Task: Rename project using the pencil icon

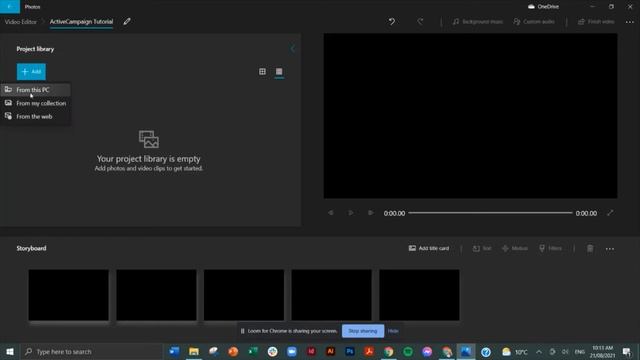Action: (127, 22)
